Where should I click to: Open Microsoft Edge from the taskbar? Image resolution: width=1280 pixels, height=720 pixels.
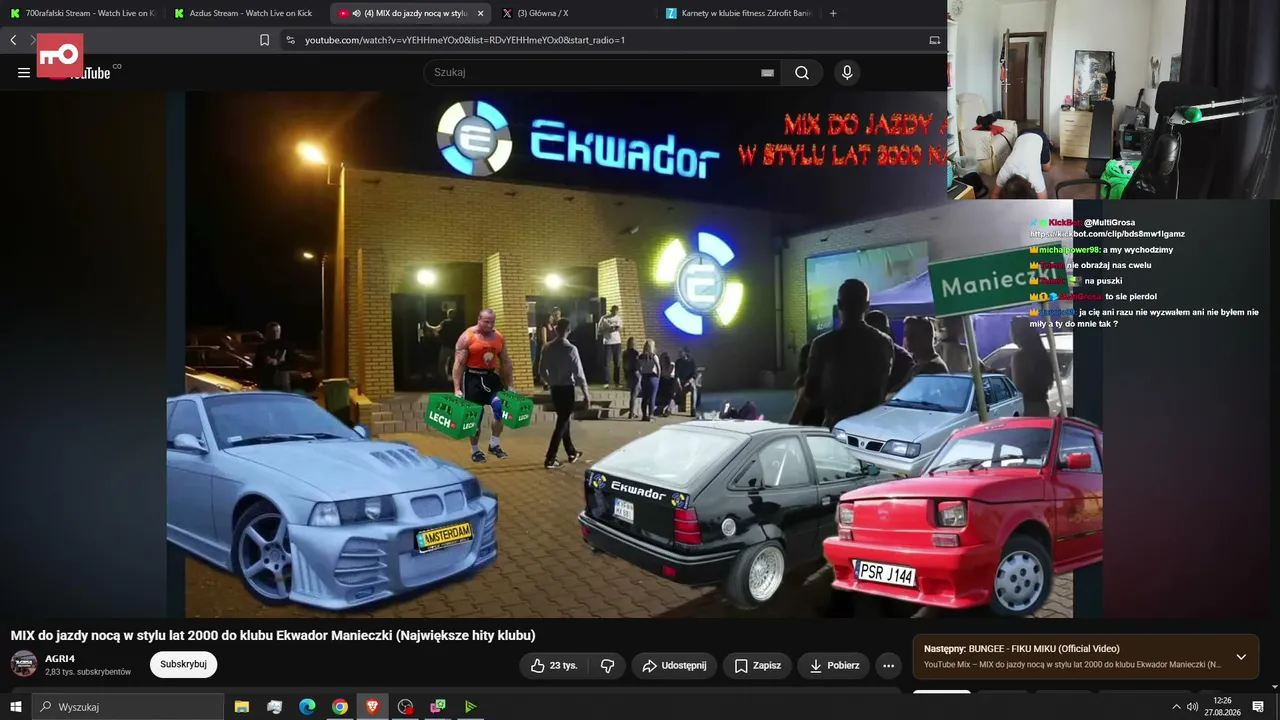coord(307,707)
